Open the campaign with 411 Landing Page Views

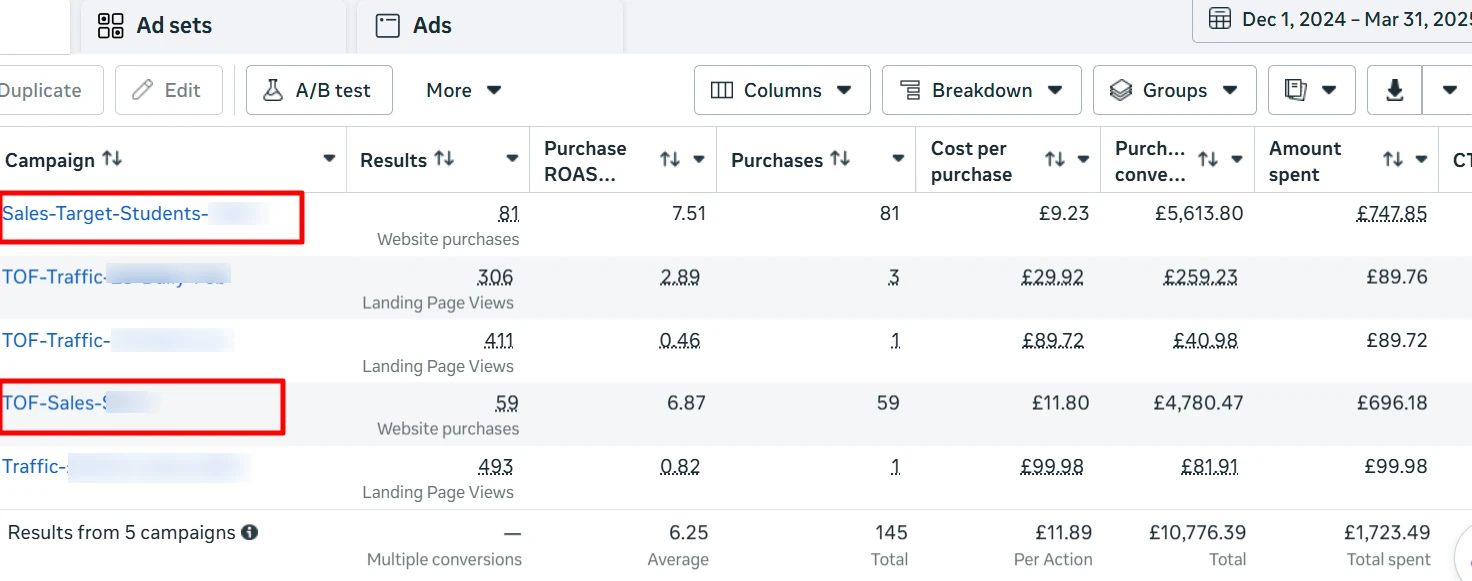pyautogui.click(x=56, y=340)
